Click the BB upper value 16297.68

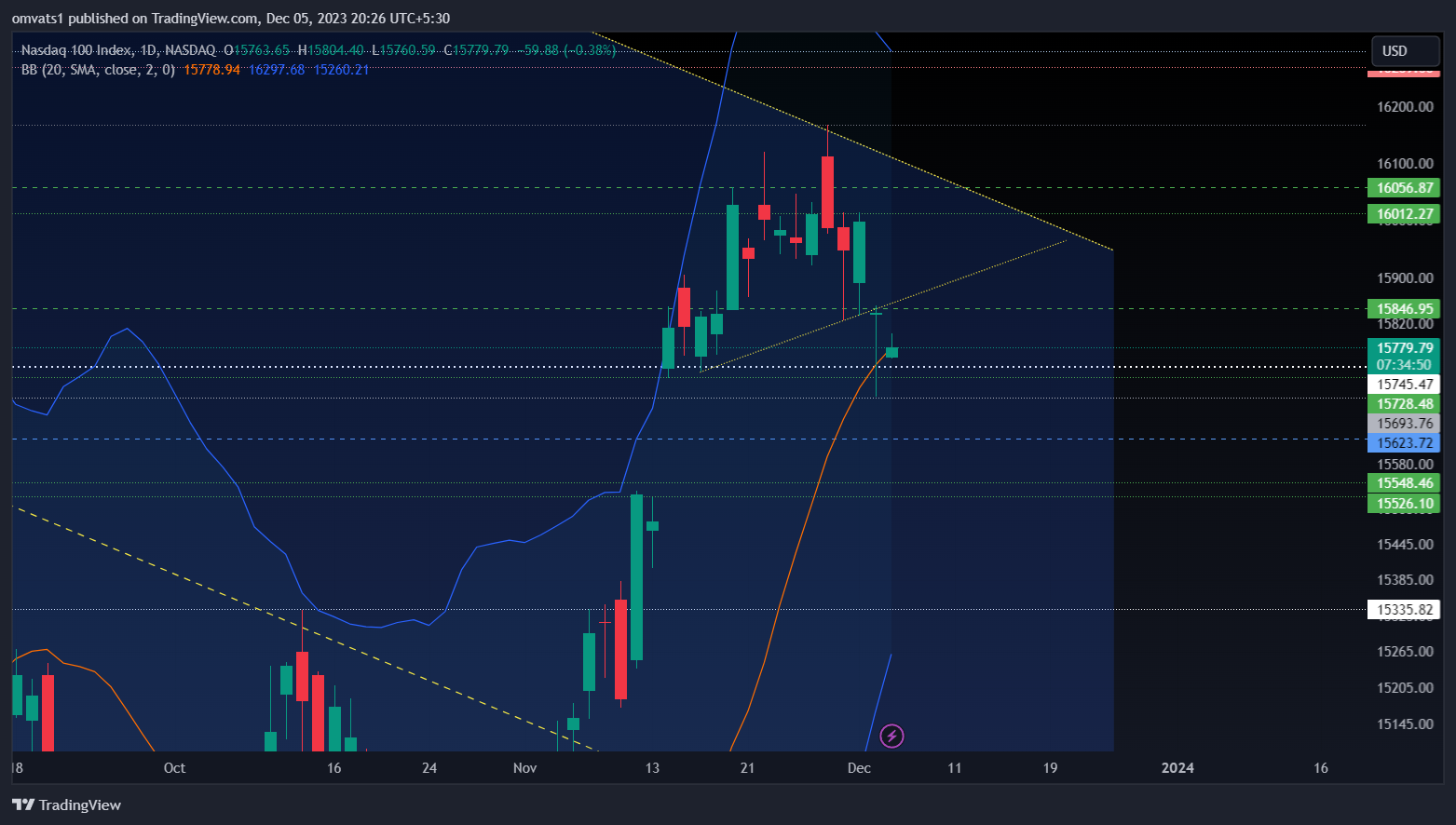(x=277, y=70)
